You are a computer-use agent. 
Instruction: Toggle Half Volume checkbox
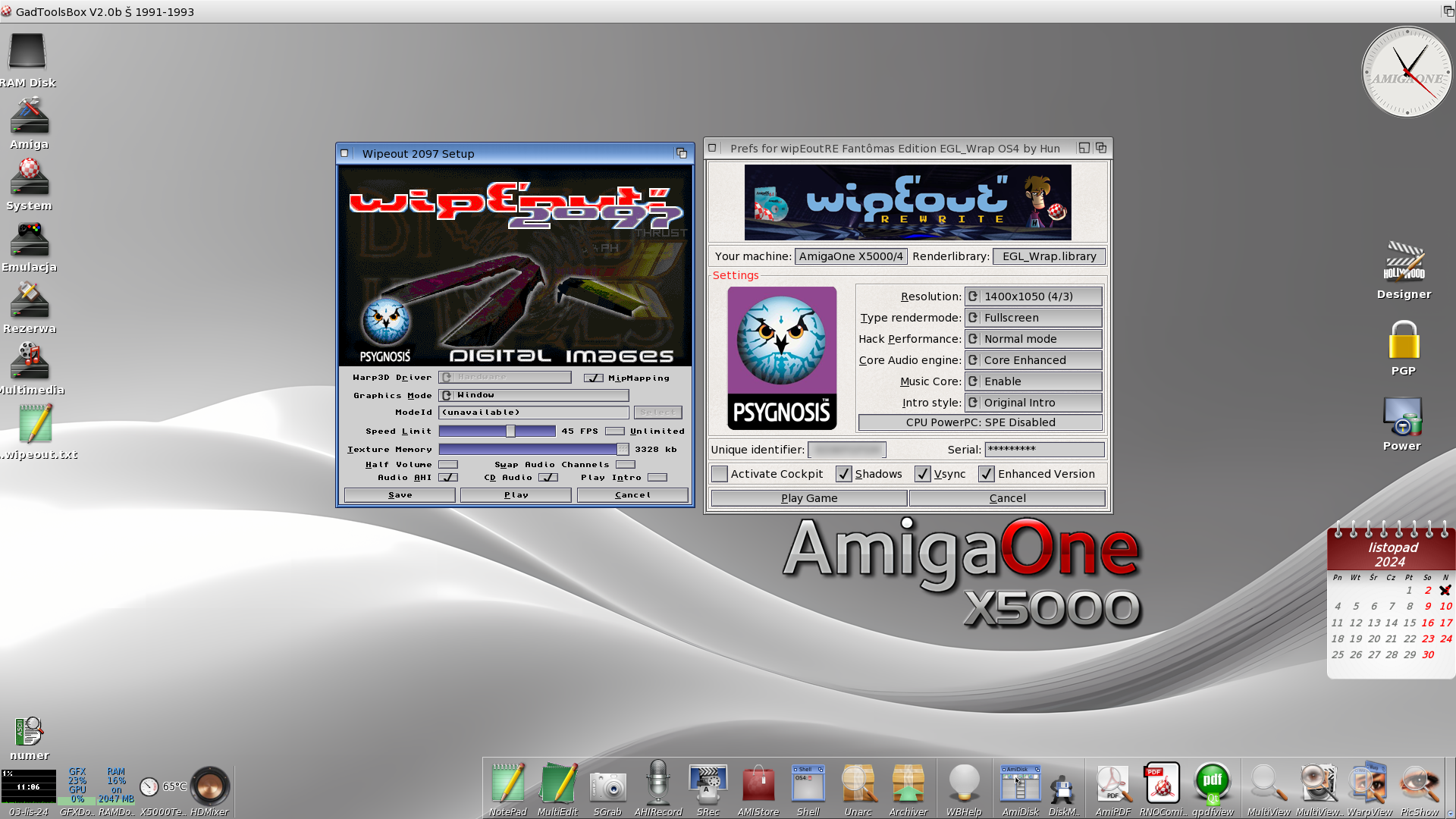pos(448,464)
